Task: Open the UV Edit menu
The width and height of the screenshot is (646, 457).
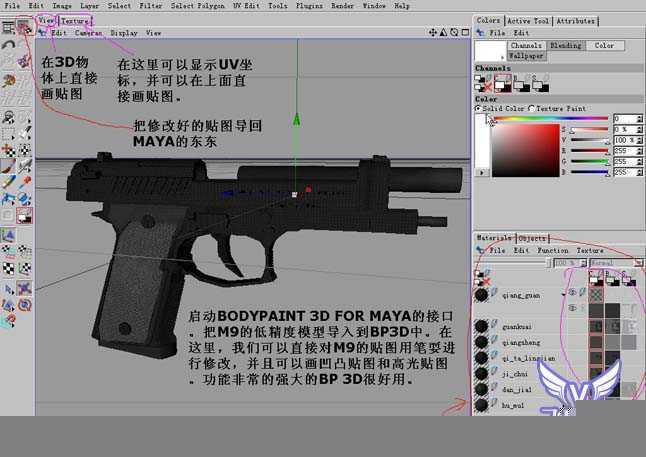Action: pos(246,6)
